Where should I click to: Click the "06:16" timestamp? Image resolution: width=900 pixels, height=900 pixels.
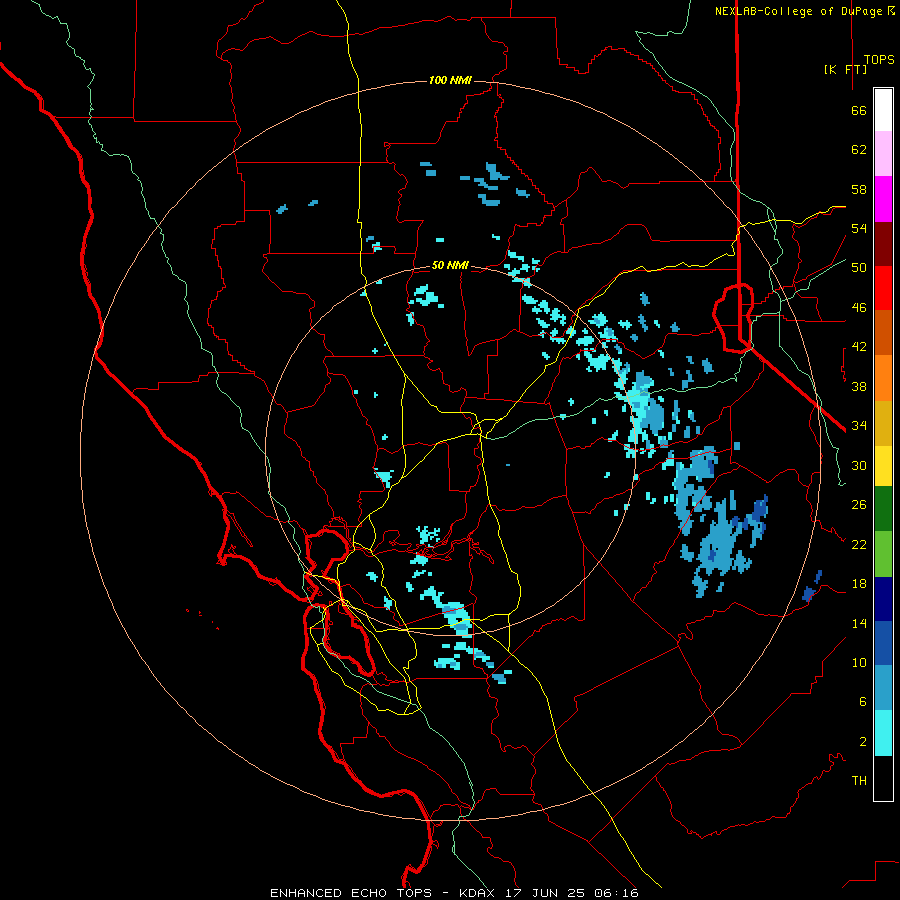pyautogui.click(x=616, y=893)
